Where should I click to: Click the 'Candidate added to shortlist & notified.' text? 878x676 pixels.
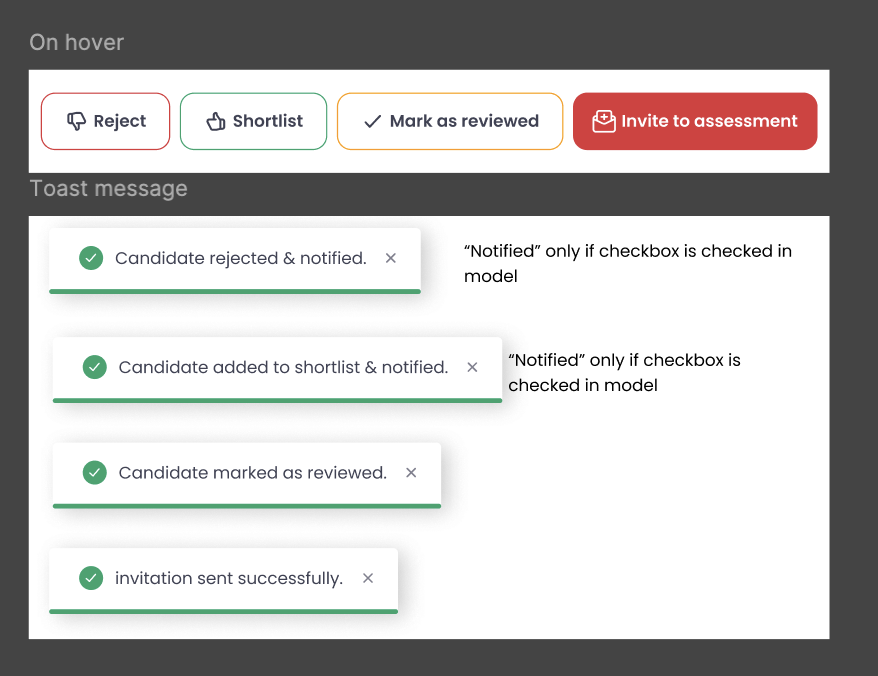[283, 367]
